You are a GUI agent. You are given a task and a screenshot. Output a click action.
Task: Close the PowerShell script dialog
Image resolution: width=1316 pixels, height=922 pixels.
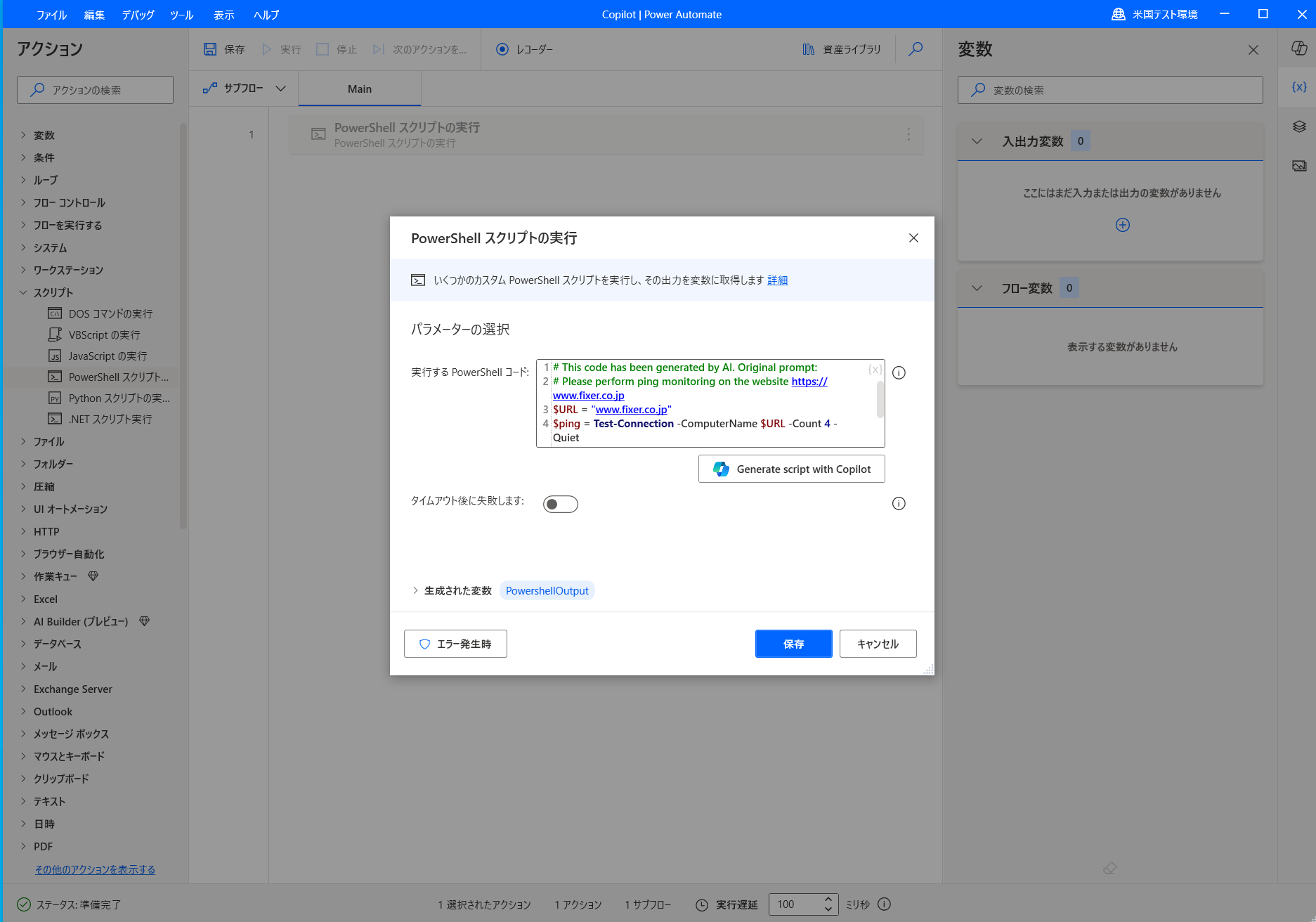913,238
